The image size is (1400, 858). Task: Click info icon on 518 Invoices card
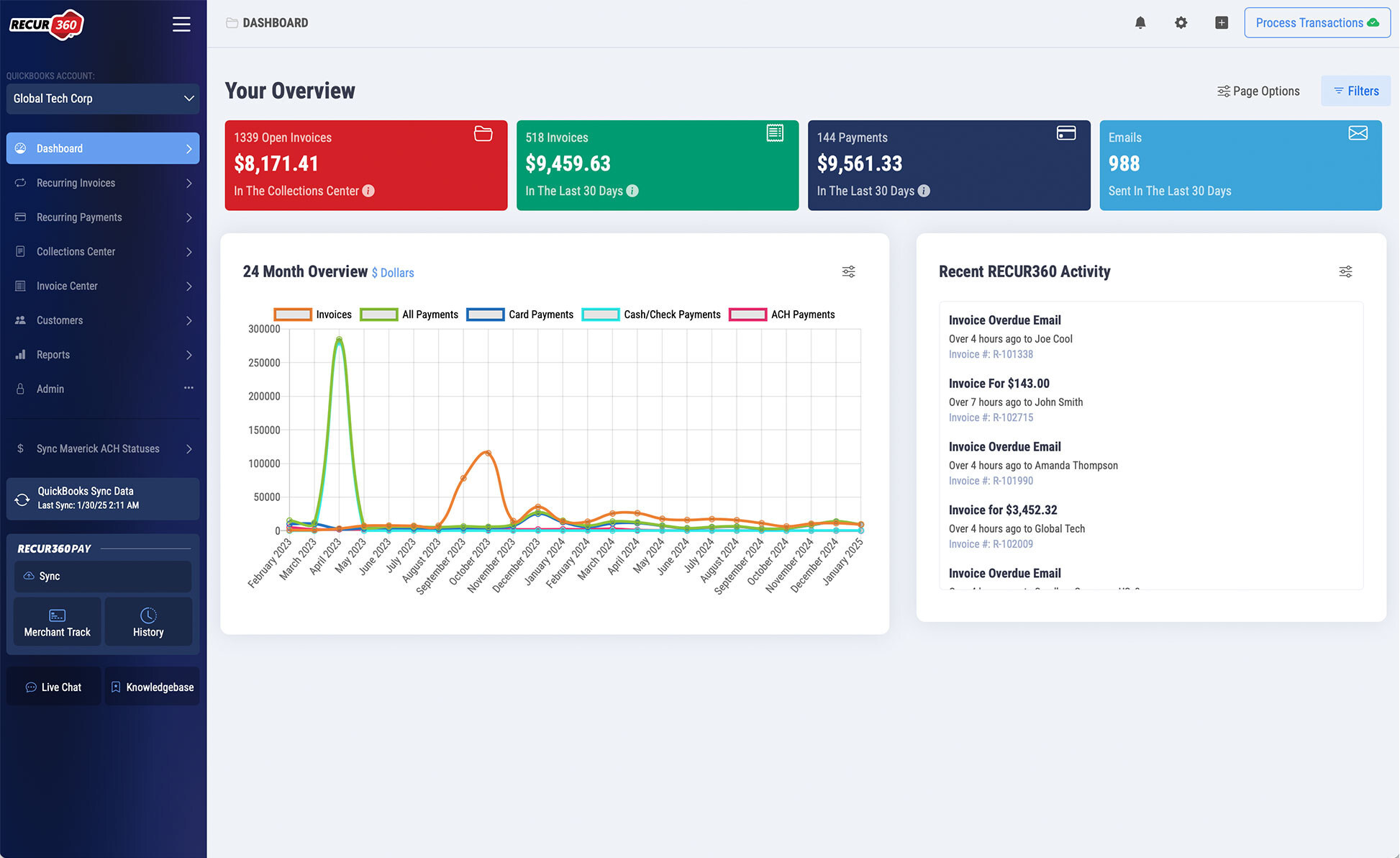pos(632,191)
